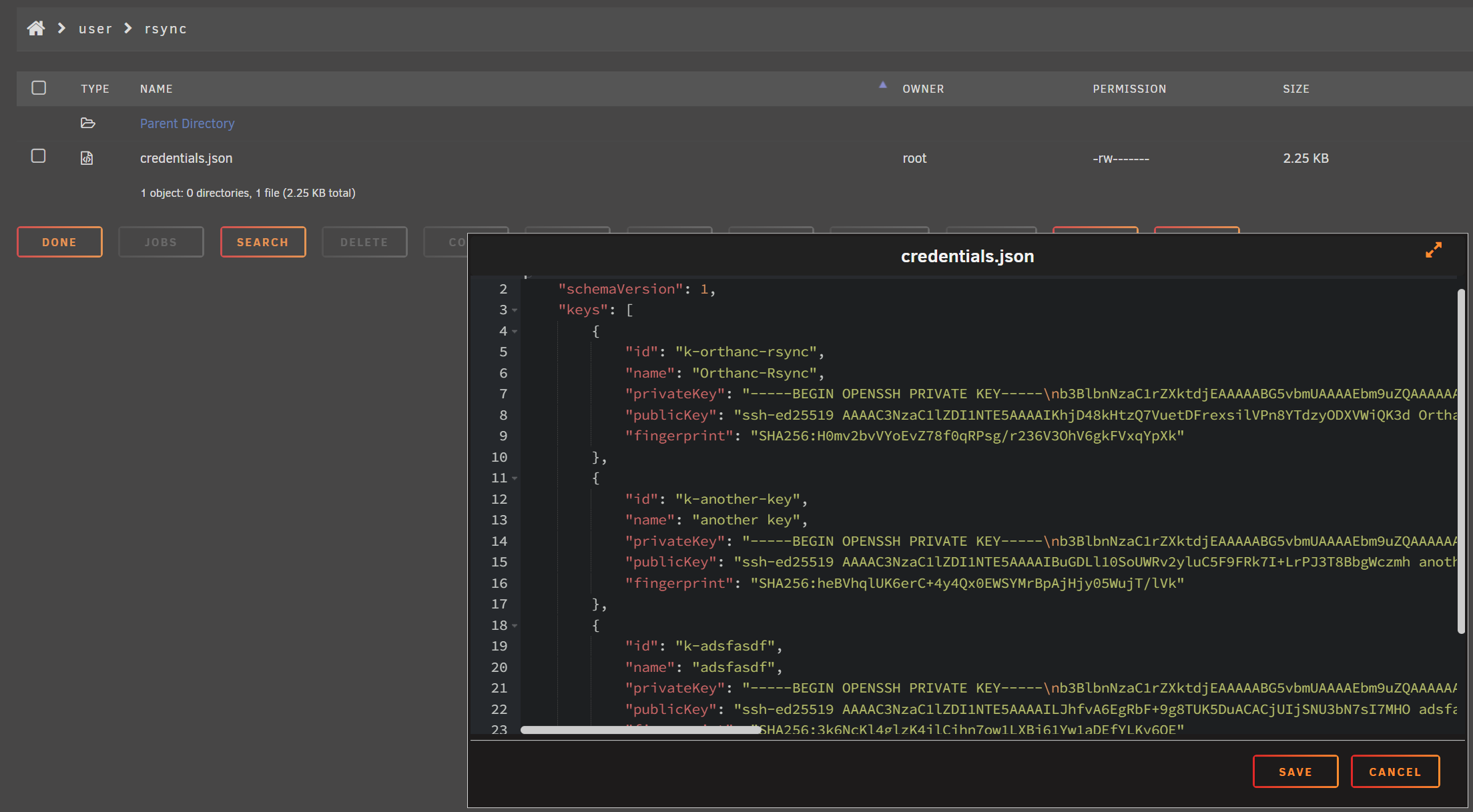Click the horizontal scrollbar in the editor
The image size is (1473, 812).
point(641,730)
